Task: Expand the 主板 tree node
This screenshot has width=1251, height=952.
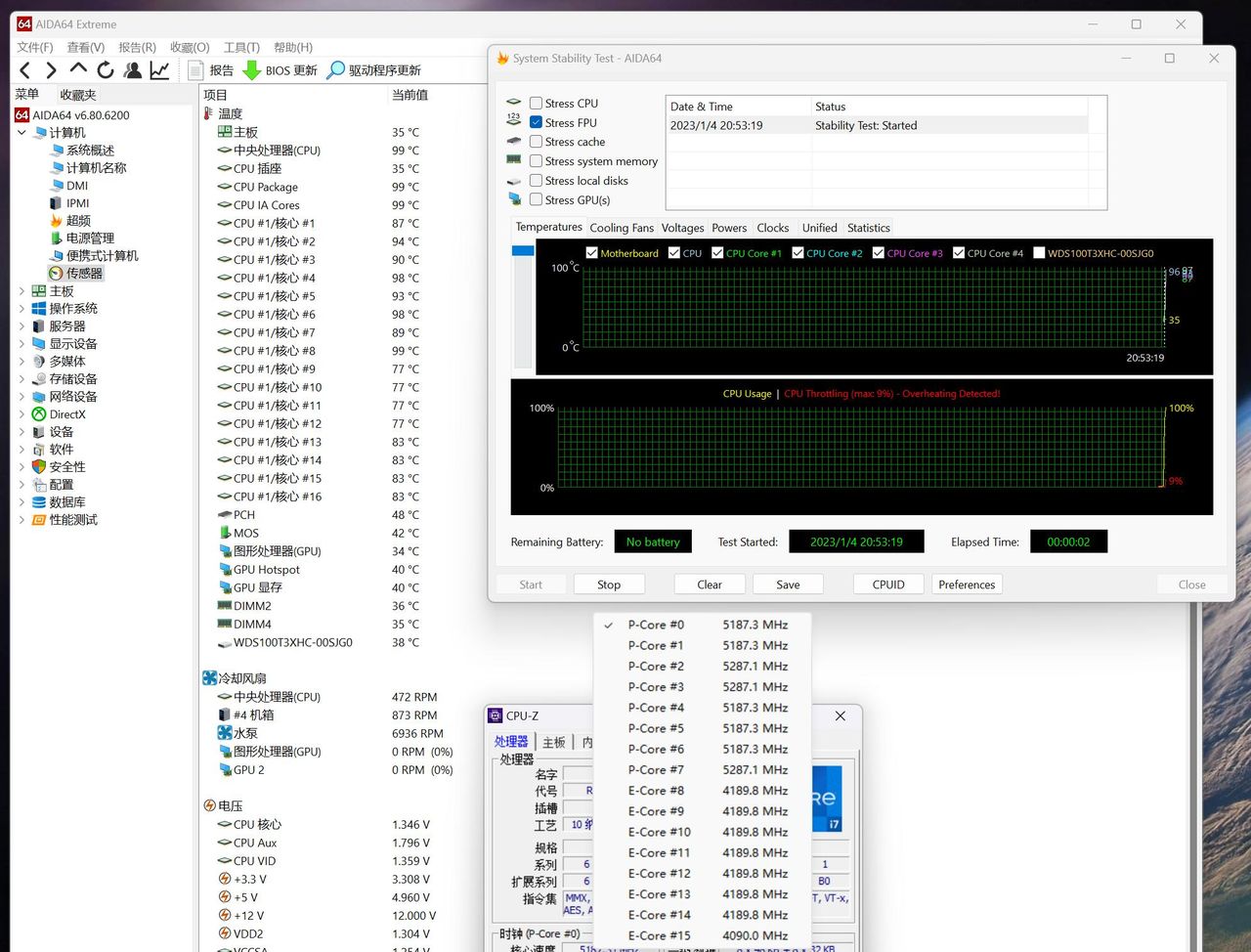Action: (x=22, y=291)
